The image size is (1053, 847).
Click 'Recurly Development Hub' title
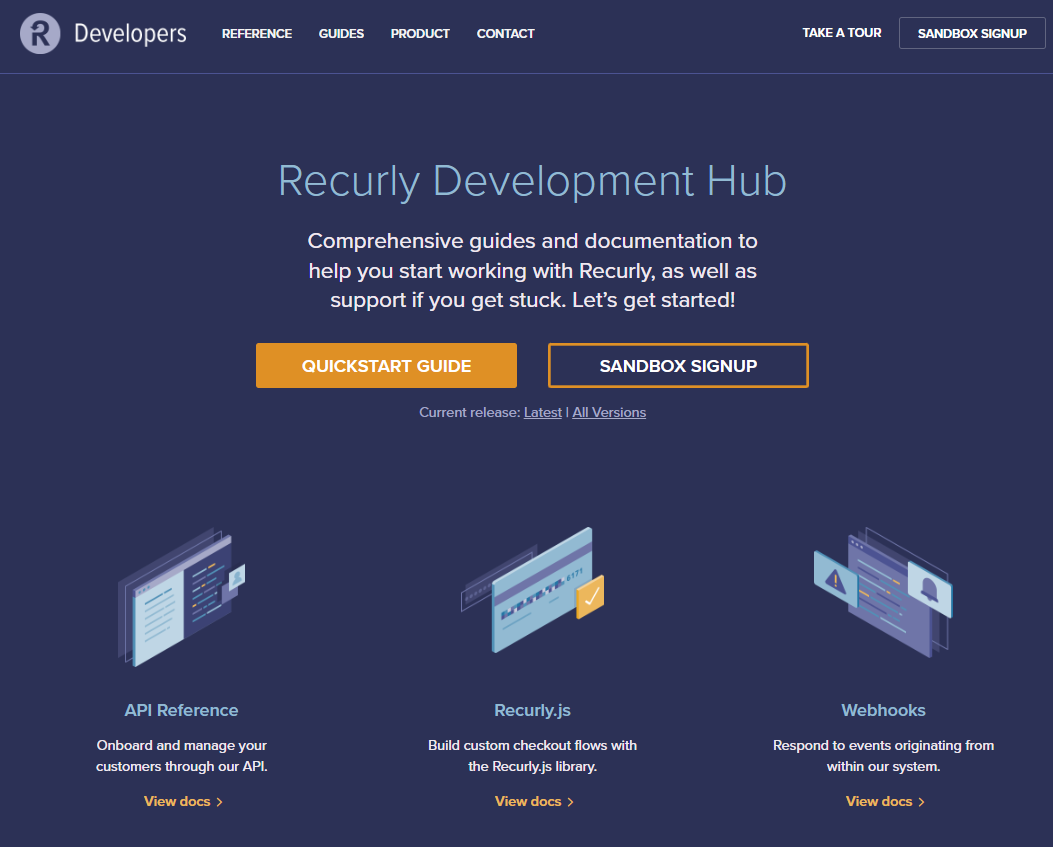533,181
